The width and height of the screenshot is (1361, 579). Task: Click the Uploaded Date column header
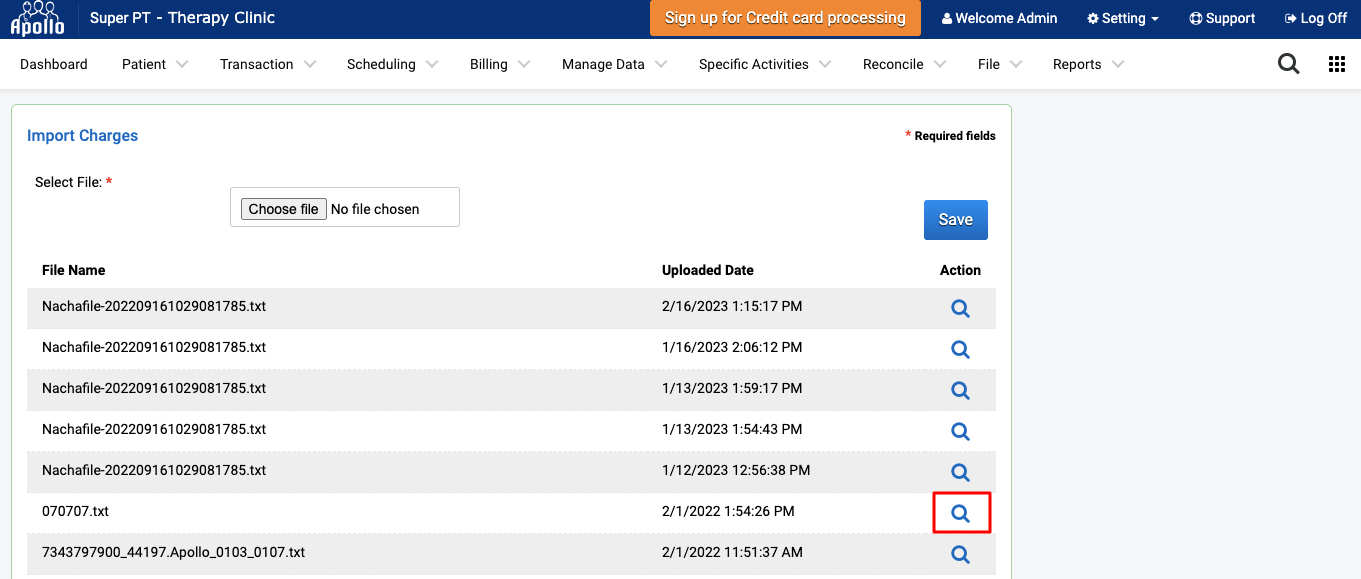(x=708, y=270)
